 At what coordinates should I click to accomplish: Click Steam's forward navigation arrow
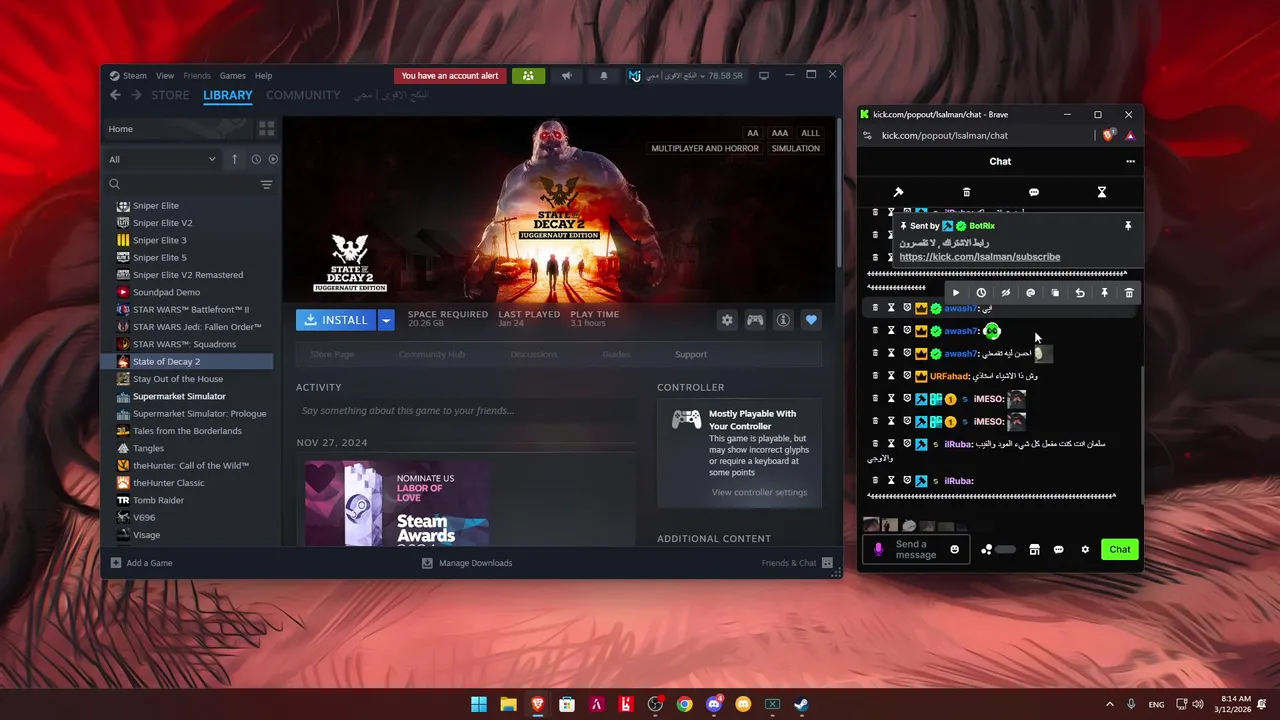136,95
